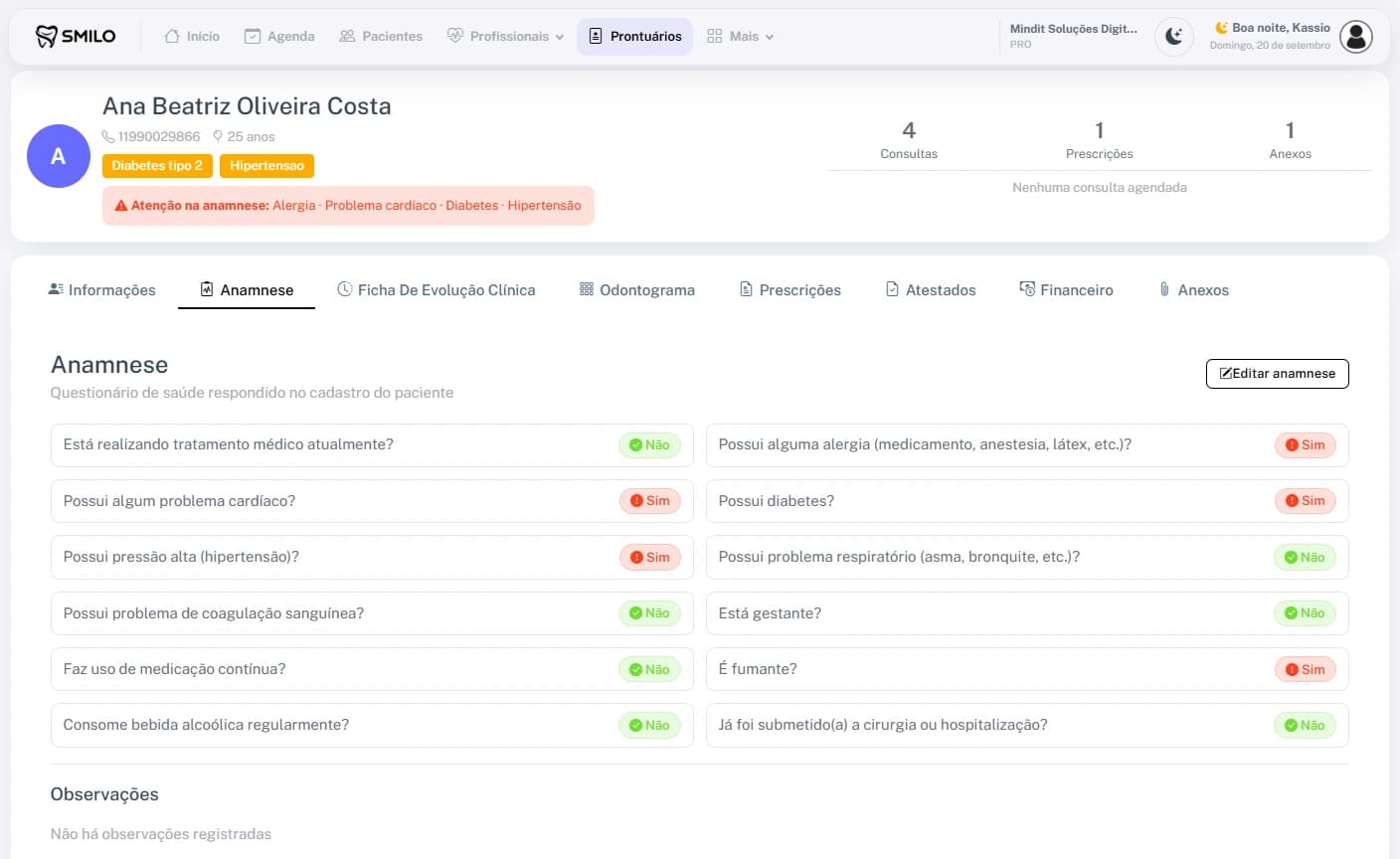
Task: Click Não badge for coagulação sanguínea
Action: (649, 613)
